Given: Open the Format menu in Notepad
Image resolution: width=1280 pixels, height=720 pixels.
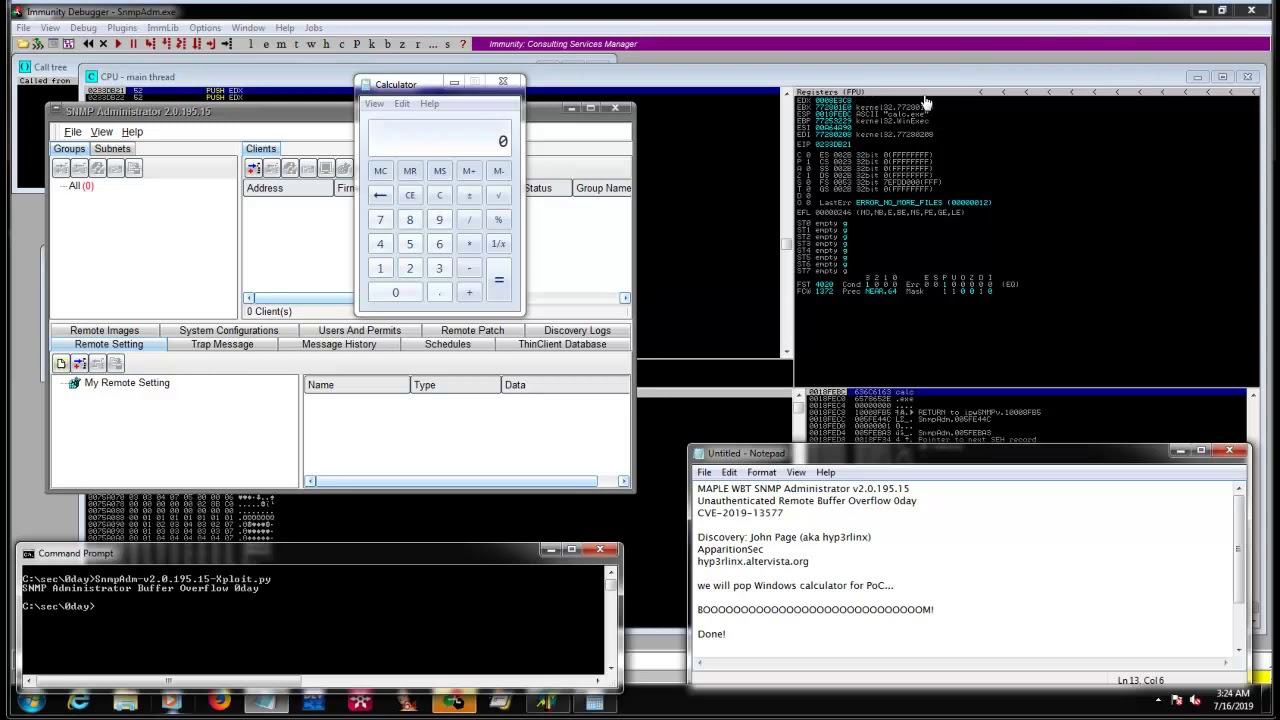Looking at the screenshot, I should (x=761, y=472).
